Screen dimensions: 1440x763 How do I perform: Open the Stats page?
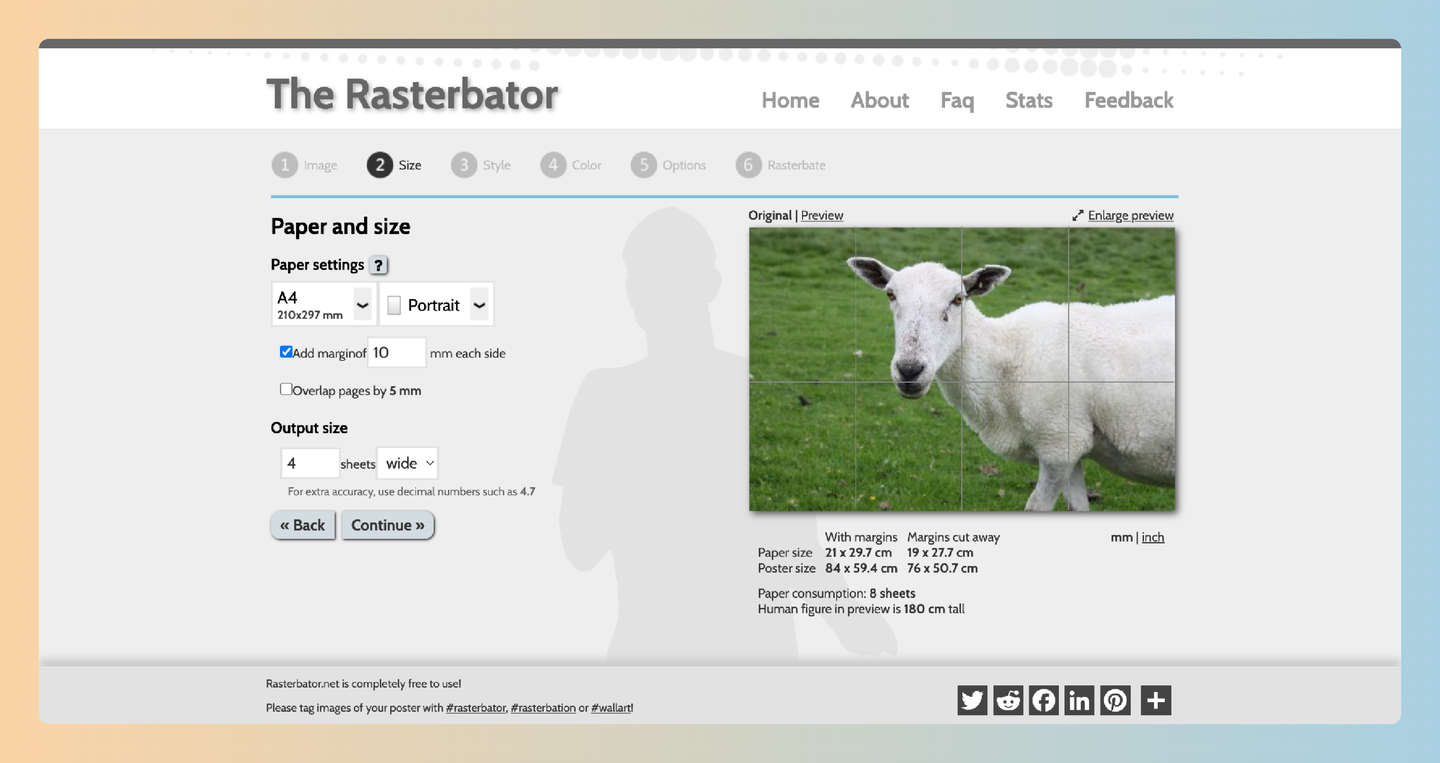click(x=1028, y=100)
